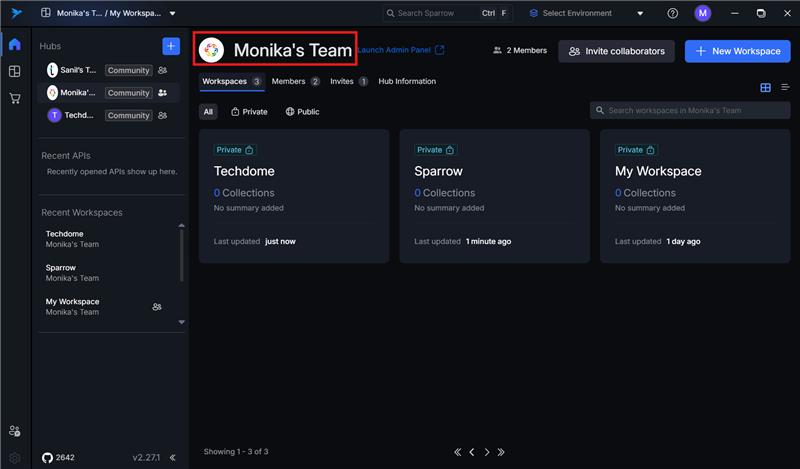
Task: Click the Showing 1 - 3 of 3 text
Action: tap(236, 452)
